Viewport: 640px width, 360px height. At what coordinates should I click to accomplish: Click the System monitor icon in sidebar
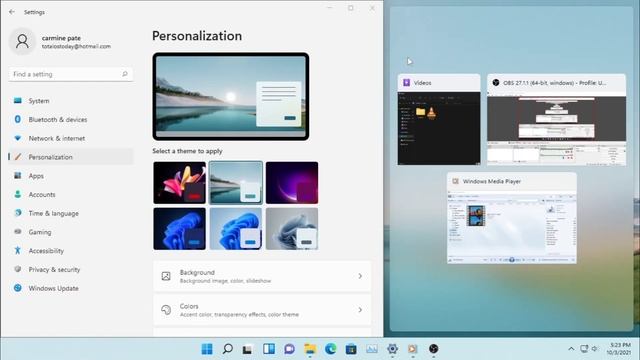tap(18, 100)
